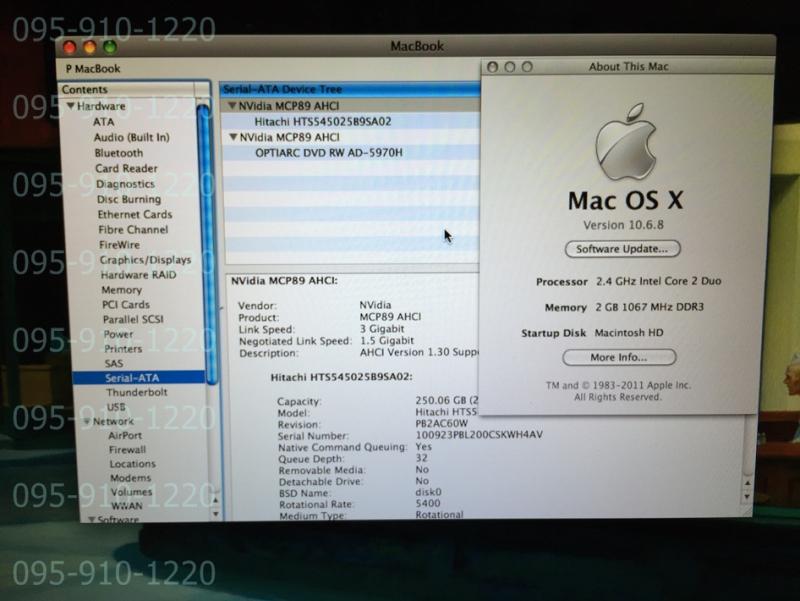Select Bluetooth in the sidebar
The height and width of the screenshot is (601, 800).
click(x=119, y=153)
